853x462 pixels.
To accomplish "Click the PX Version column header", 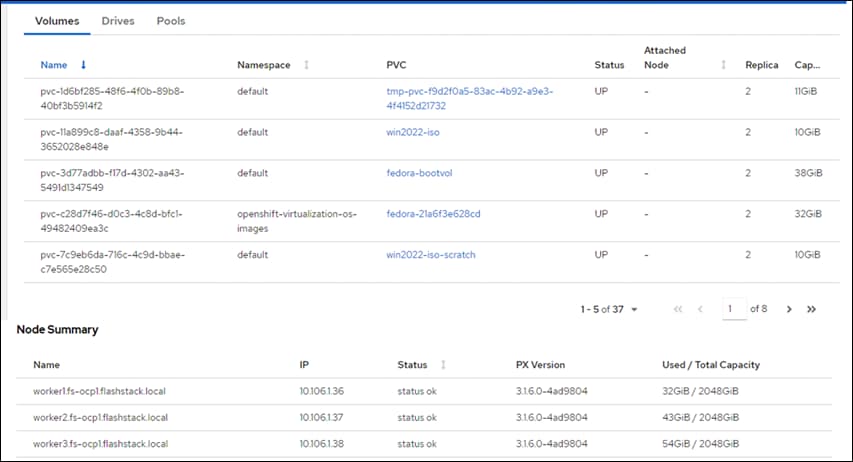I will [x=540, y=365].
